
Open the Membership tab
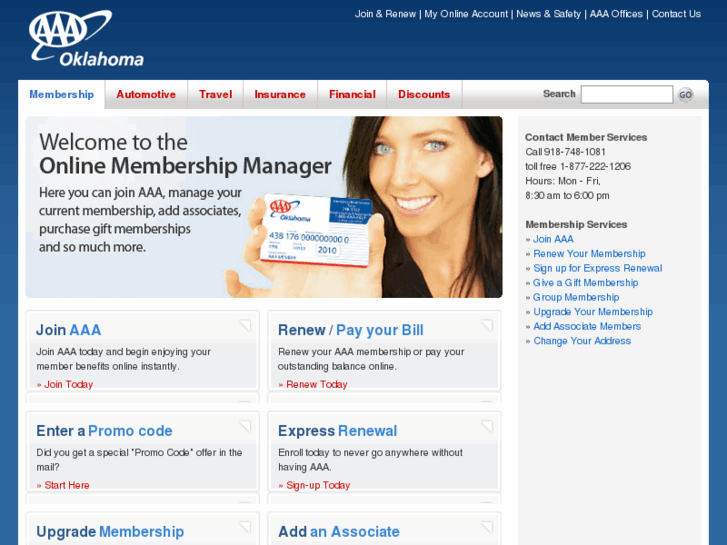62,95
